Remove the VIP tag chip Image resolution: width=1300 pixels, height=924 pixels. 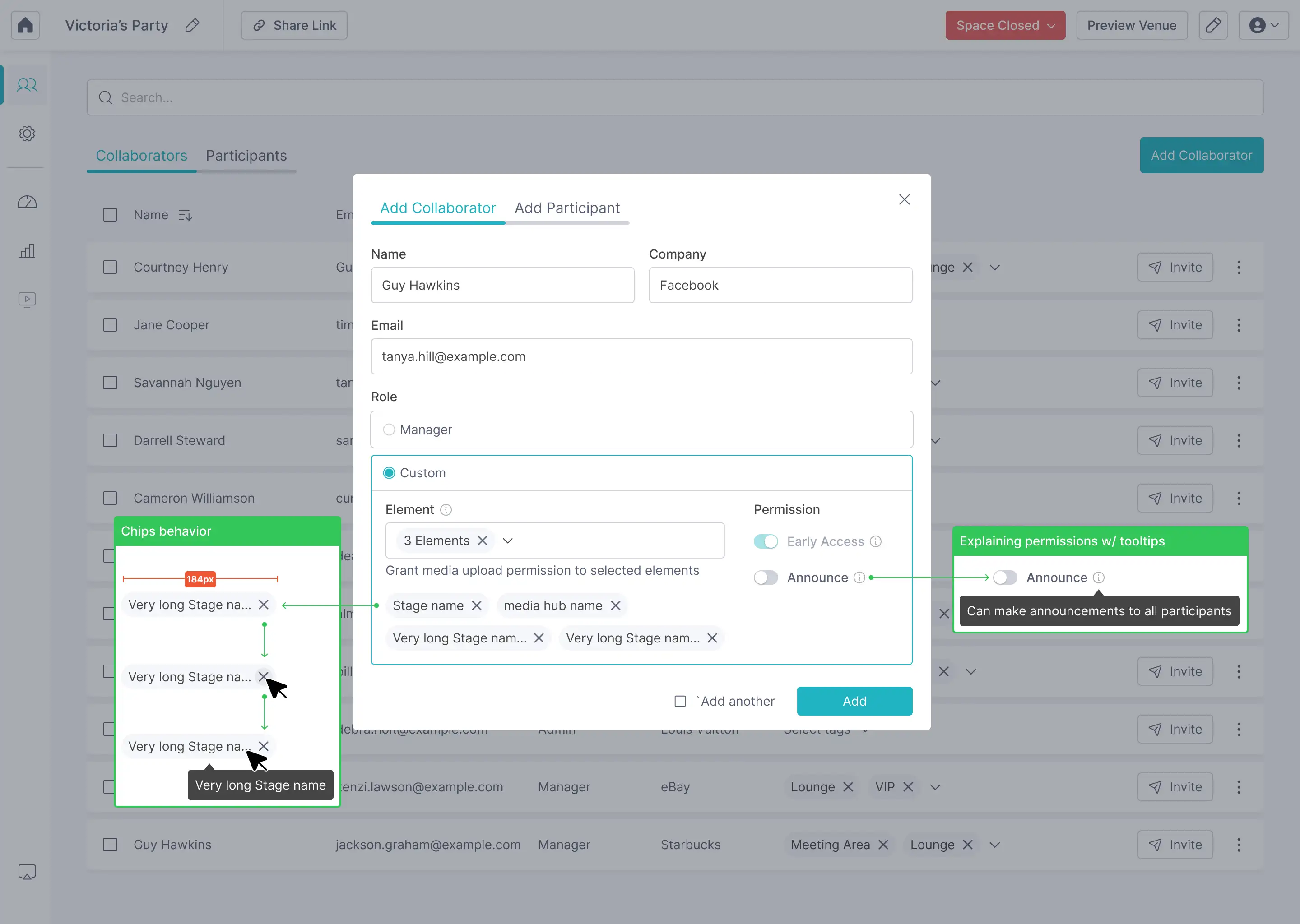[x=908, y=787]
